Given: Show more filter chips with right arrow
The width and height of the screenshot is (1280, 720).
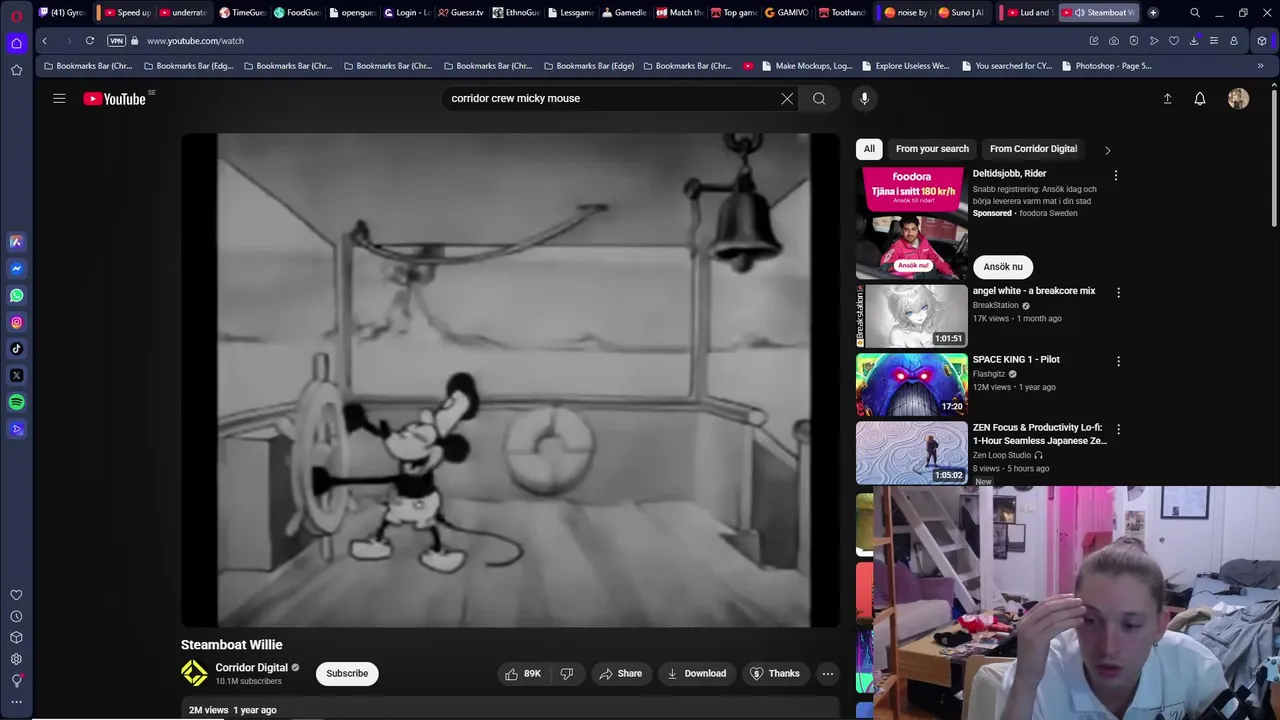Looking at the screenshot, I should (1107, 150).
